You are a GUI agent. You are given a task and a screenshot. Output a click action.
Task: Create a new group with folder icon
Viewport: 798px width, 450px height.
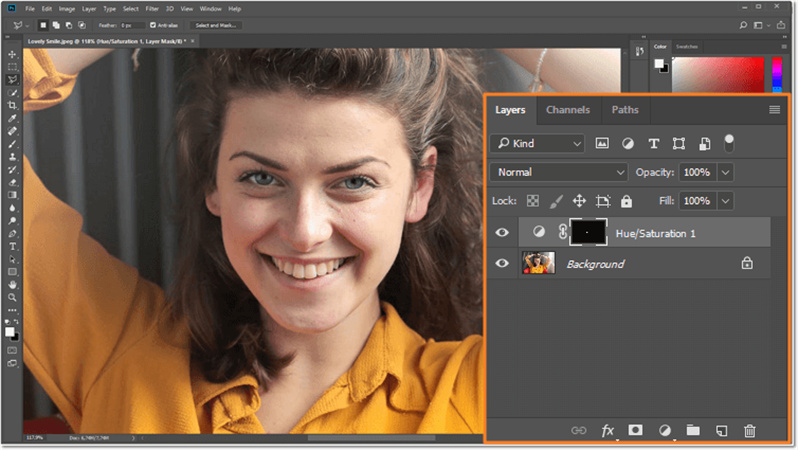point(692,430)
